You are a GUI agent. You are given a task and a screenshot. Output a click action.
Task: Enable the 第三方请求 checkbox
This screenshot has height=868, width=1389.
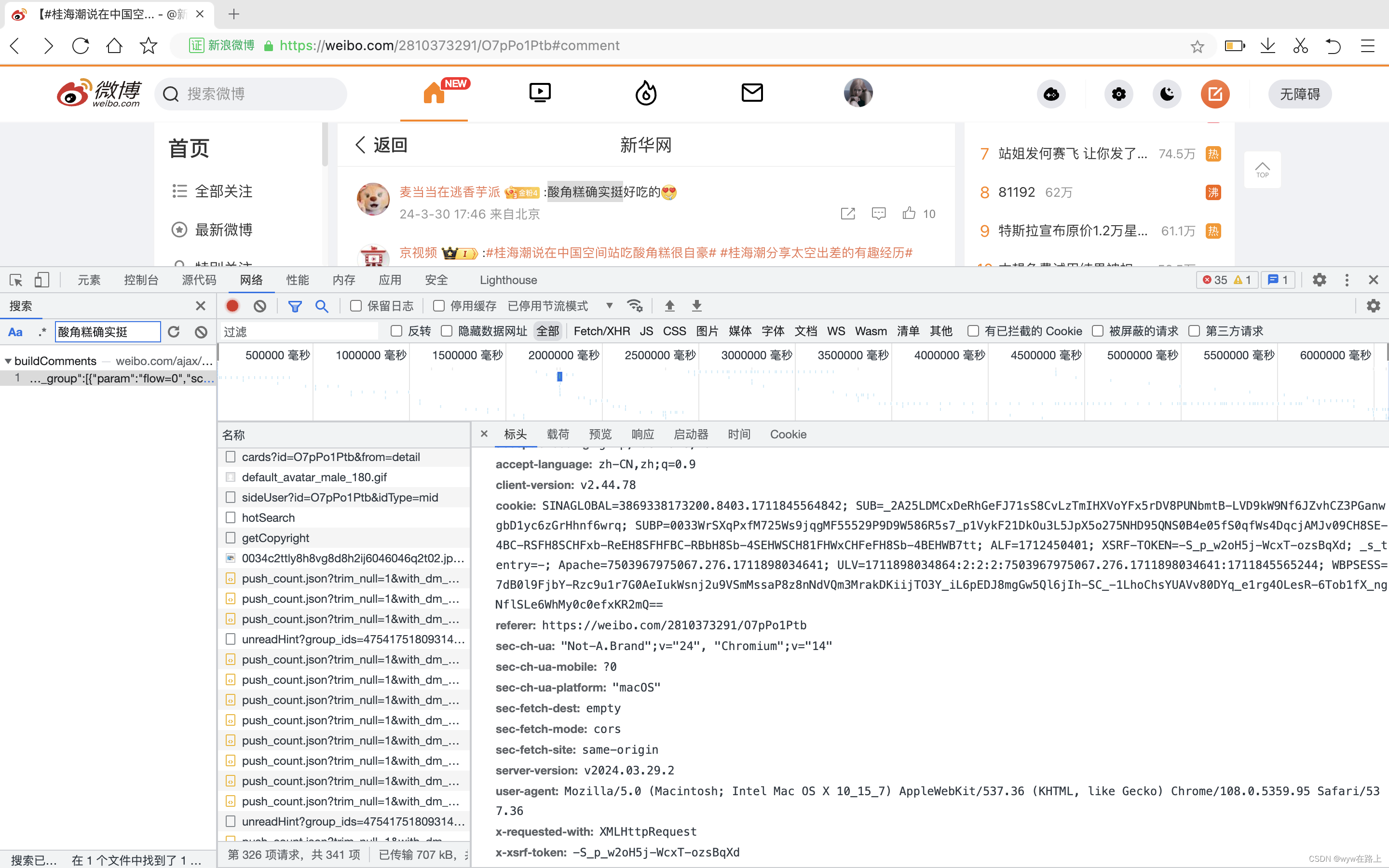[1194, 331]
